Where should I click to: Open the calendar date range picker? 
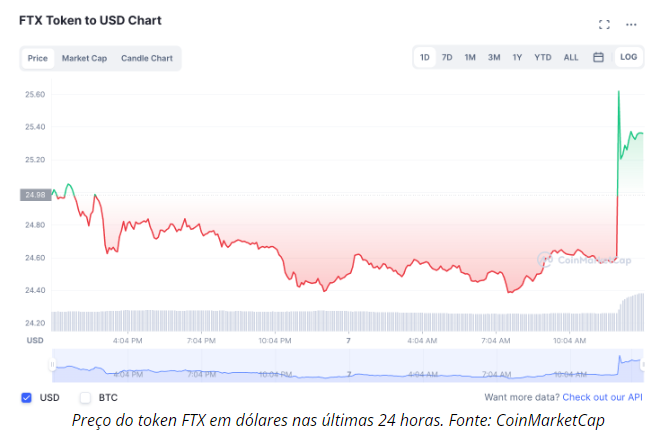pos(598,57)
